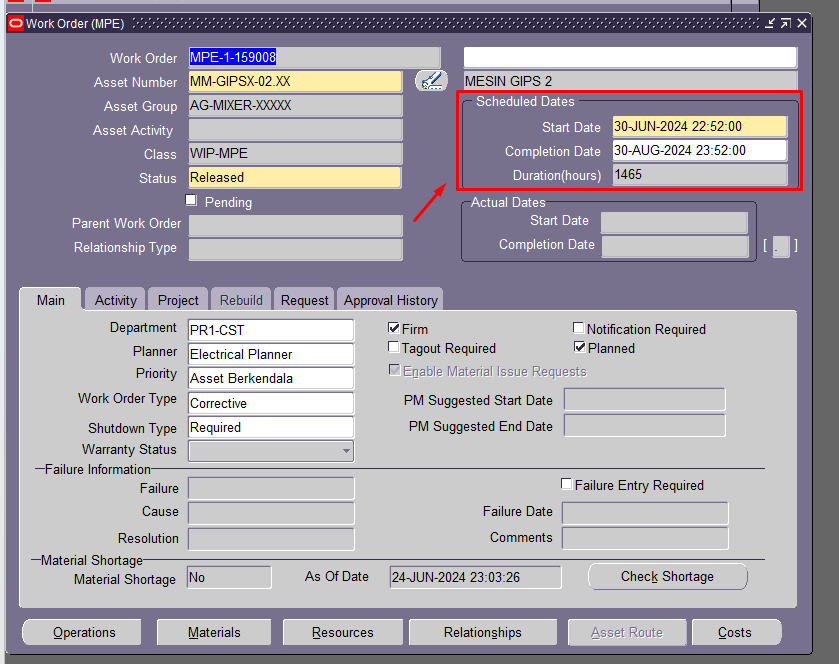Click the Check Shortage button
Image resolution: width=839 pixels, height=664 pixels.
point(667,576)
